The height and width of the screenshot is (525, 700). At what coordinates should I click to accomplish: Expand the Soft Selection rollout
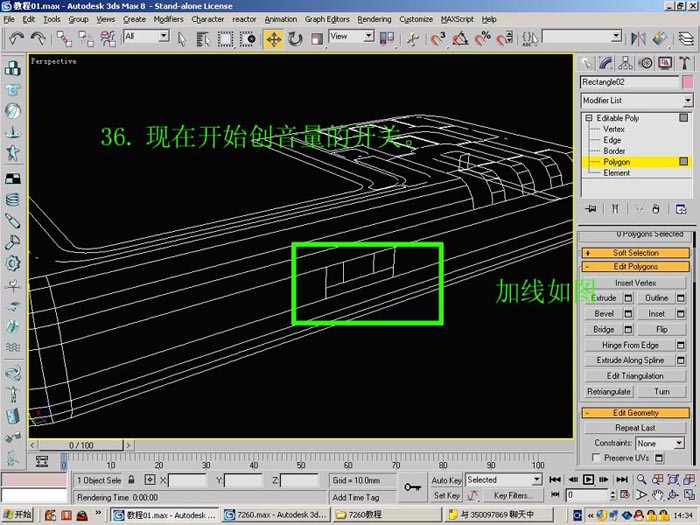[x=636, y=253]
